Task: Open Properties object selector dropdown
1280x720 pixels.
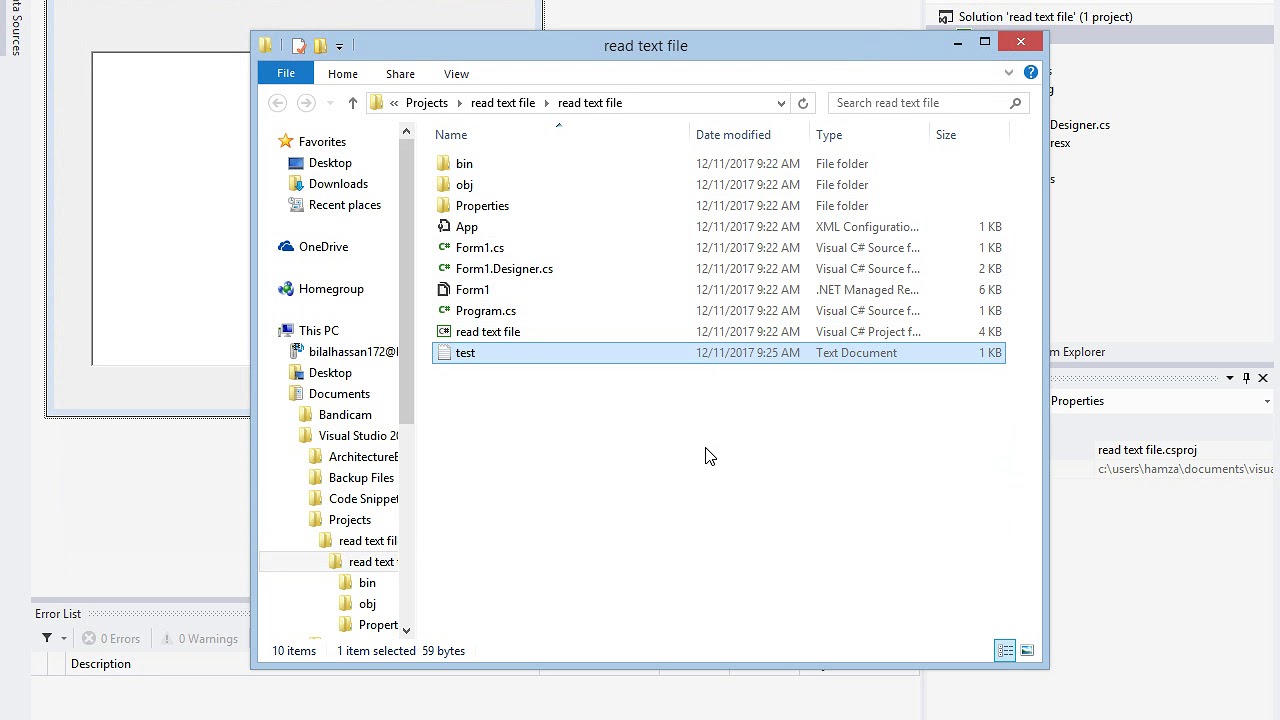Action: point(1267,401)
